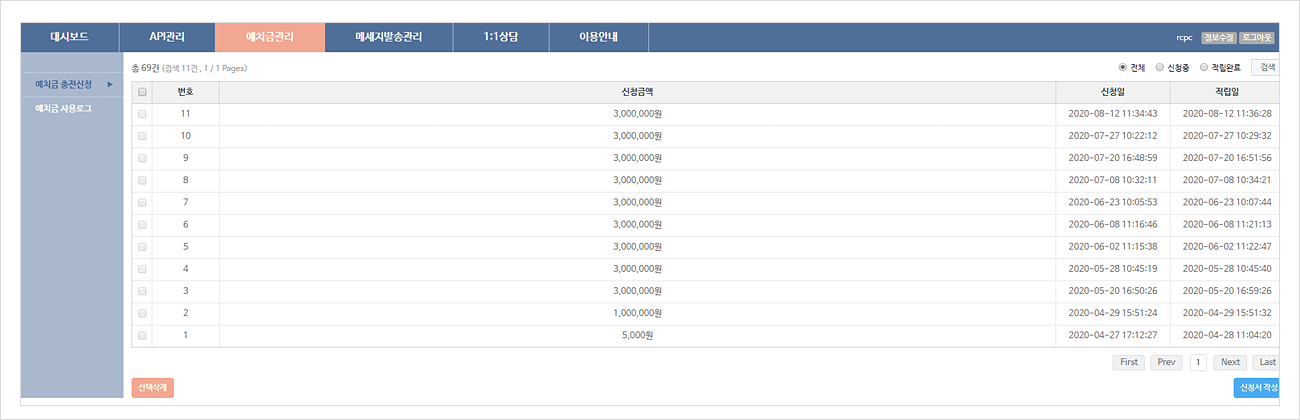
Task: Click request date 2020-06-02 11:15:38
Action: pos(1112,247)
